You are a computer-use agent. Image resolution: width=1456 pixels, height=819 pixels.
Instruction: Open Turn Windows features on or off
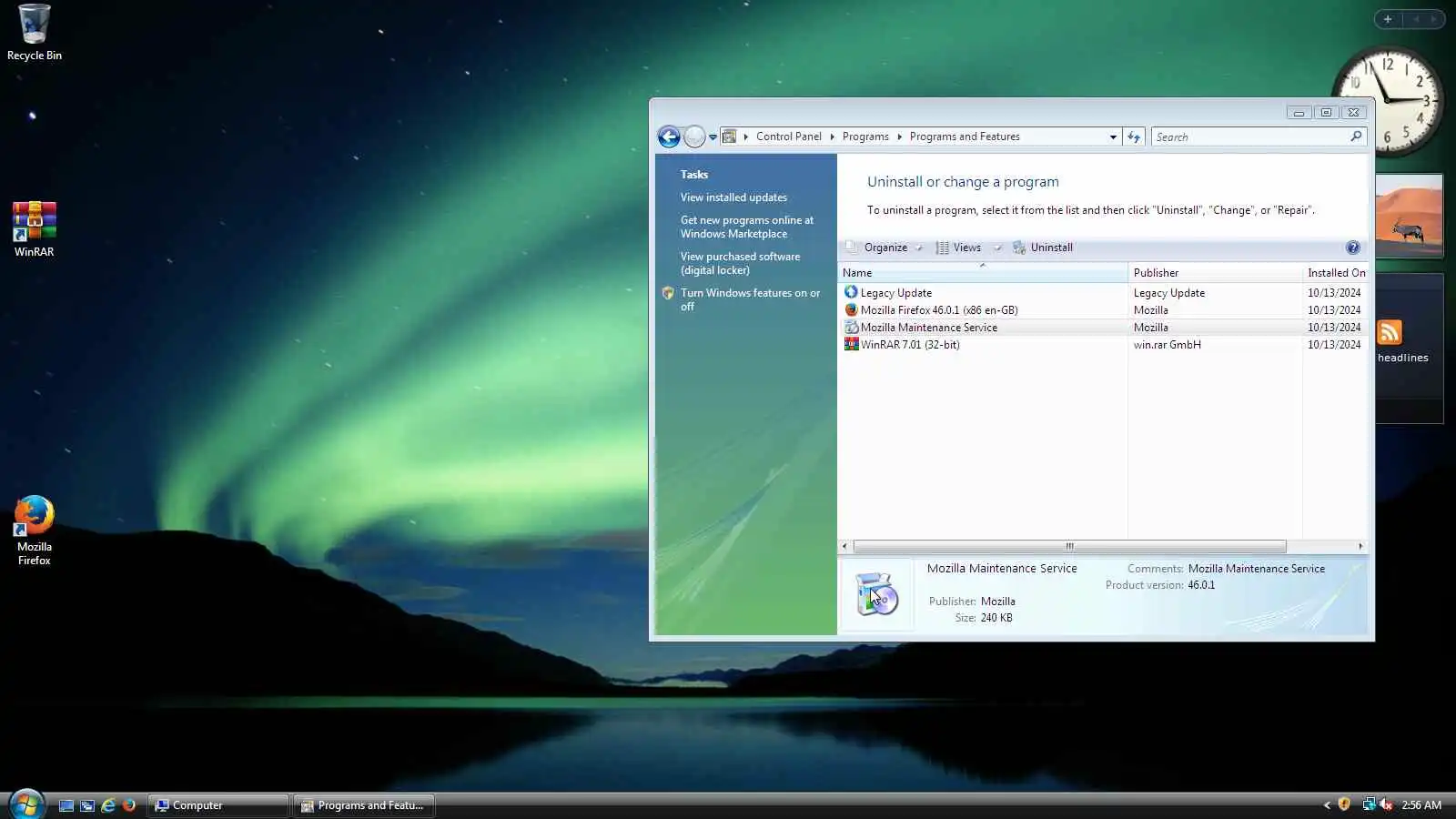[x=750, y=299]
